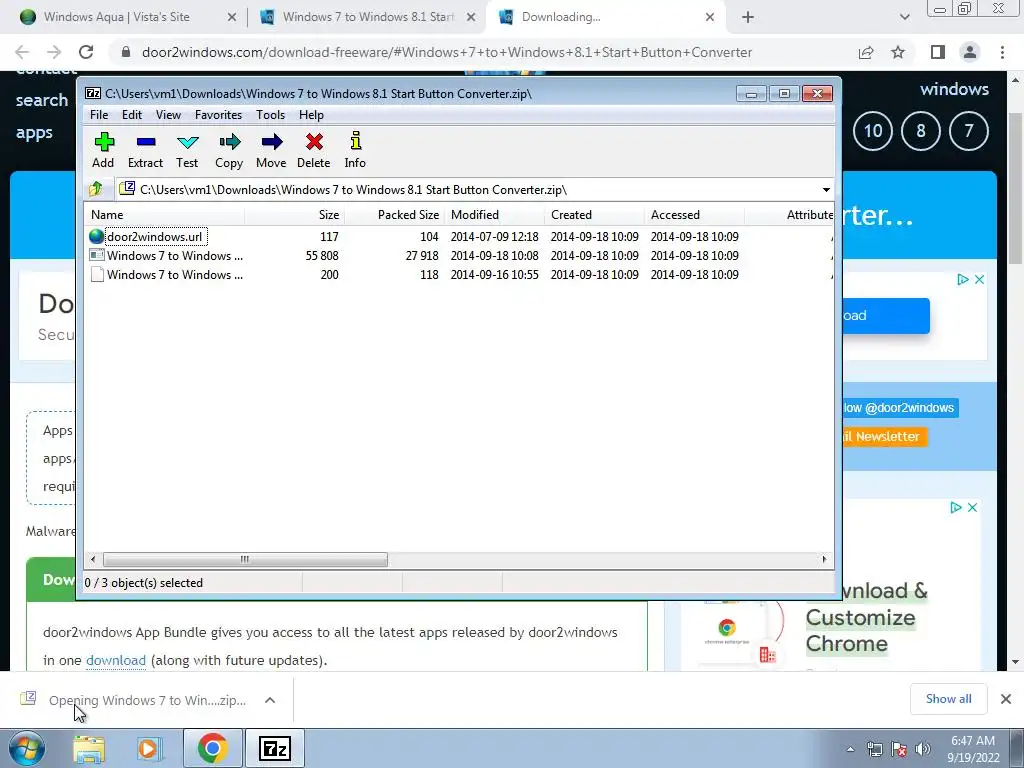Open the View menu in 7-Zip
The height and width of the screenshot is (768, 1024).
(168, 115)
